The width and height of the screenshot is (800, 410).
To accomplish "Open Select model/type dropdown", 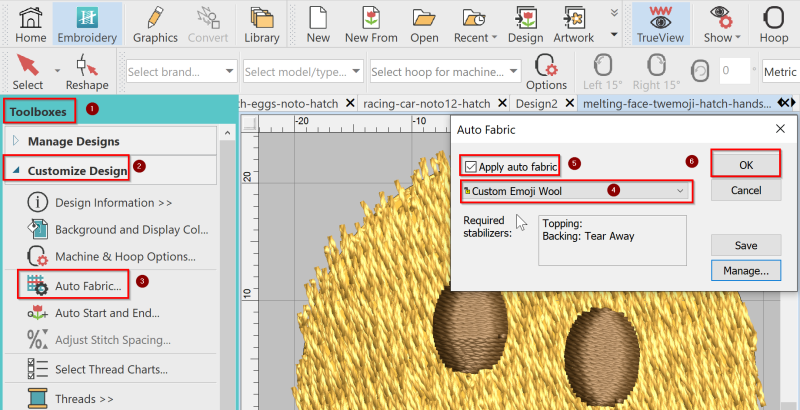I will pyautogui.click(x=303, y=72).
